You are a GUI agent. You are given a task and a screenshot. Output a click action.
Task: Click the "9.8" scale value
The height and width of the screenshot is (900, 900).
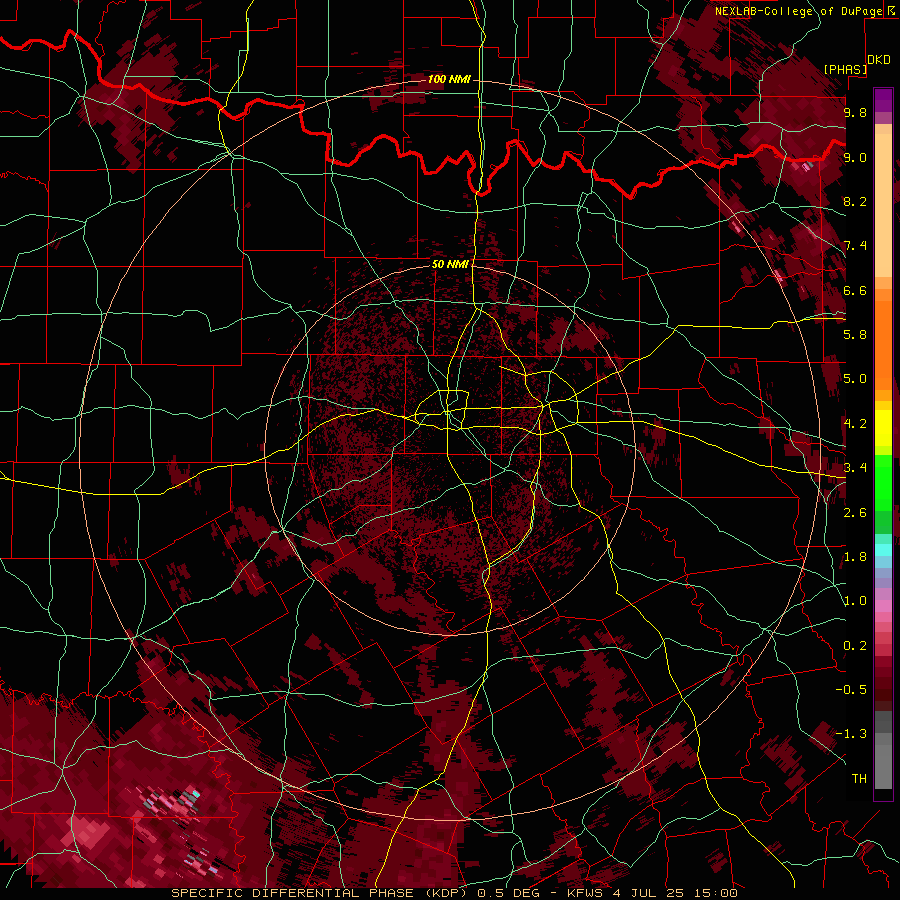tap(855, 112)
